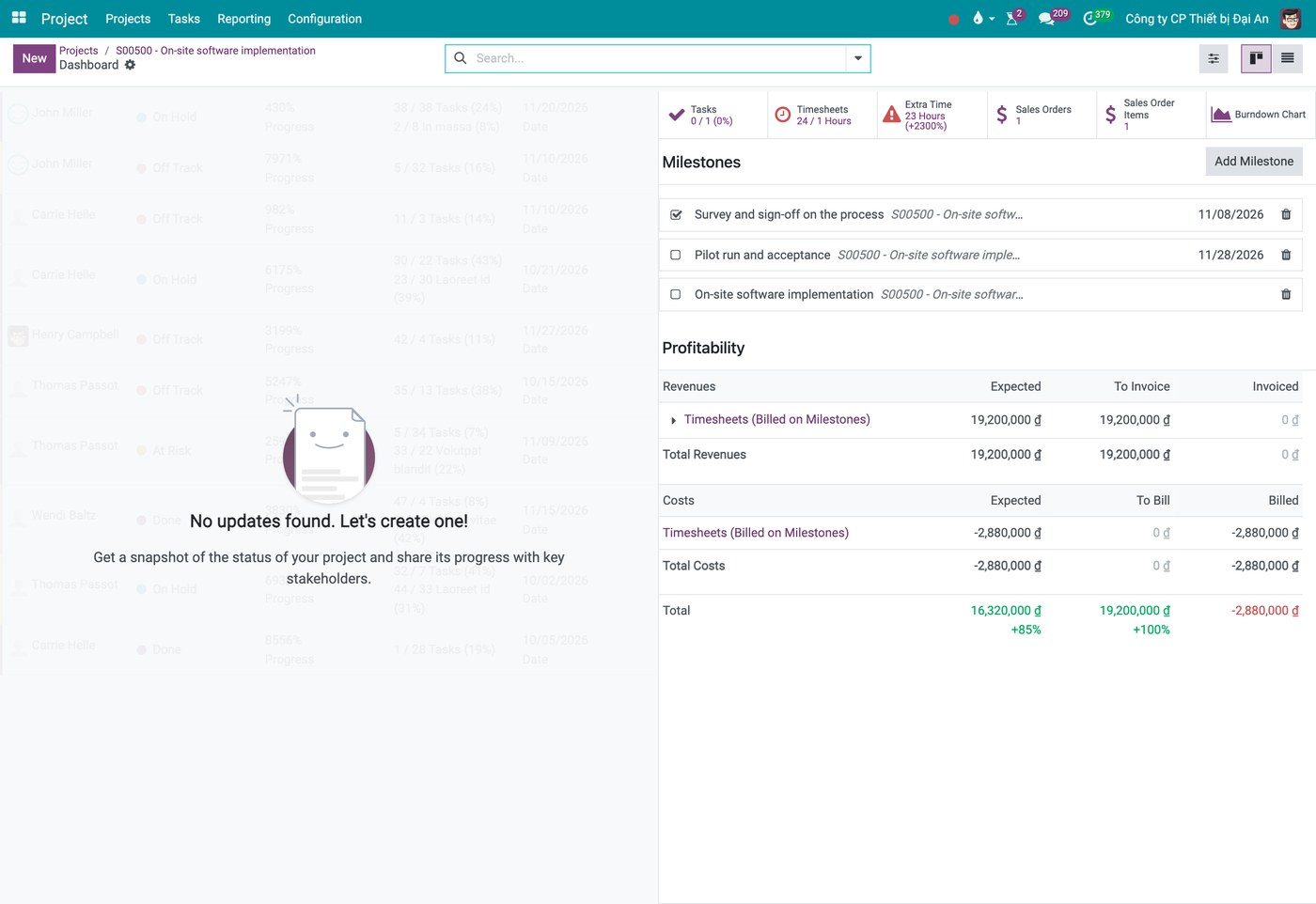Open the conversations icon with 209 badge

coord(1052,18)
